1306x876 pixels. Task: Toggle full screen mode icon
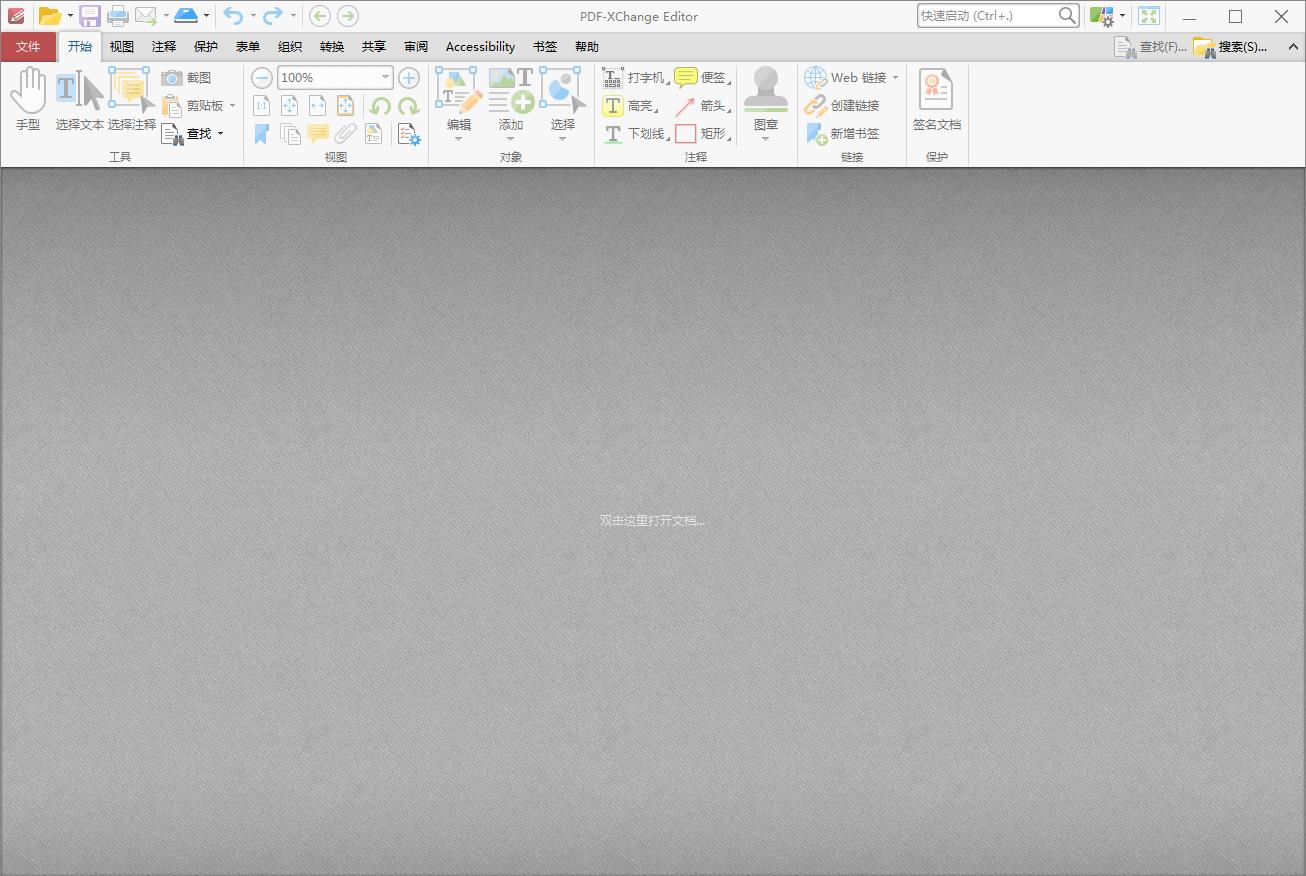point(1149,16)
